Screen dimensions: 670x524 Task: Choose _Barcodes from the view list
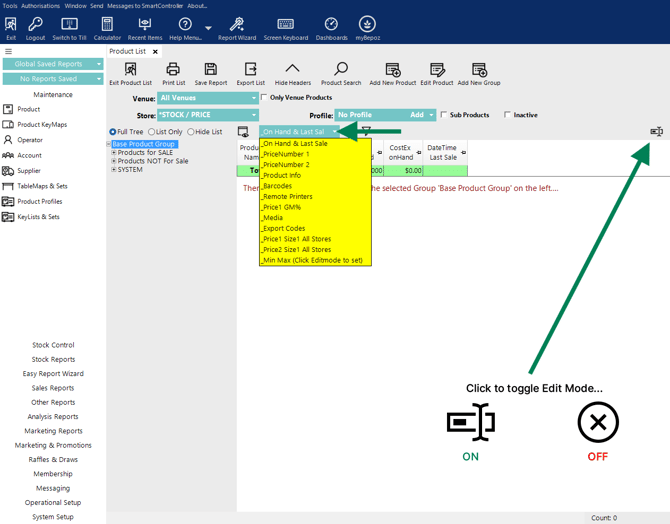point(278,186)
